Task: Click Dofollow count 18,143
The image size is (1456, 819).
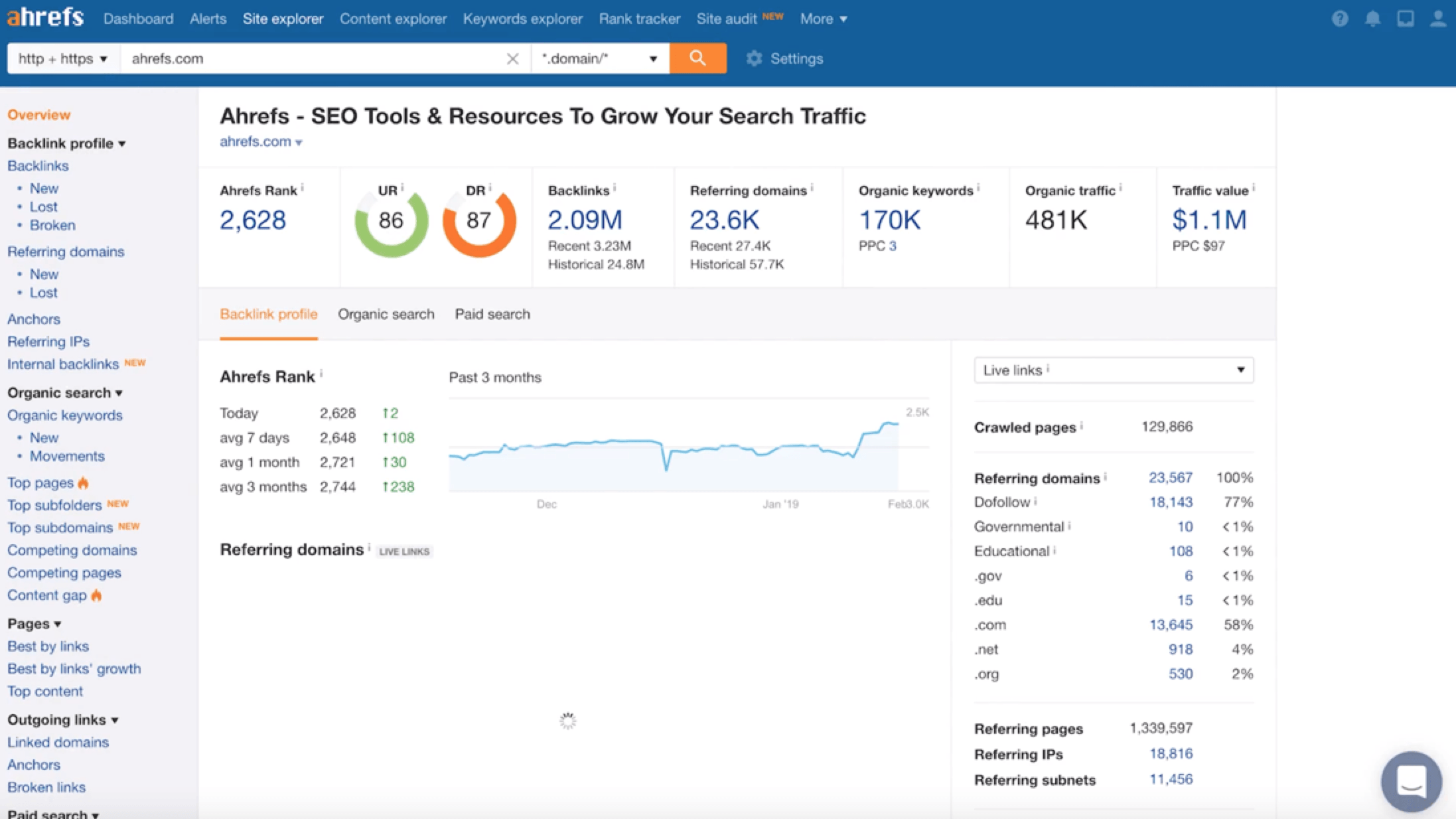Action: [1171, 502]
